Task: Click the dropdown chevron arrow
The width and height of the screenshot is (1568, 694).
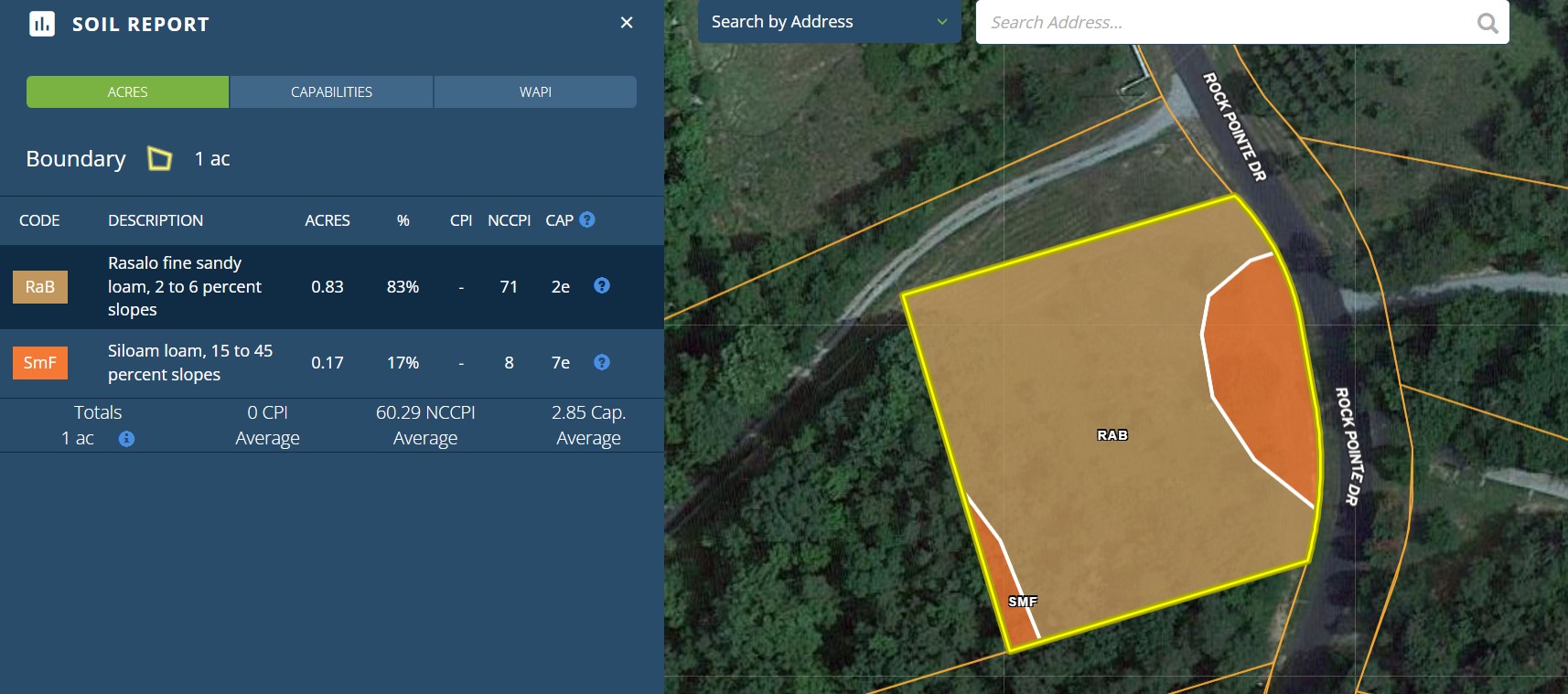Action: (x=942, y=22)
